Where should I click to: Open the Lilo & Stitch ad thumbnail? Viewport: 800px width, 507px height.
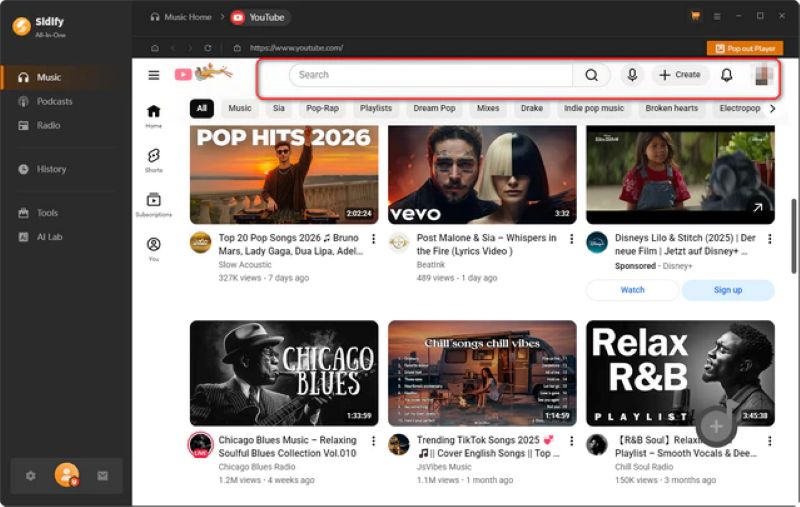point(680,175)
